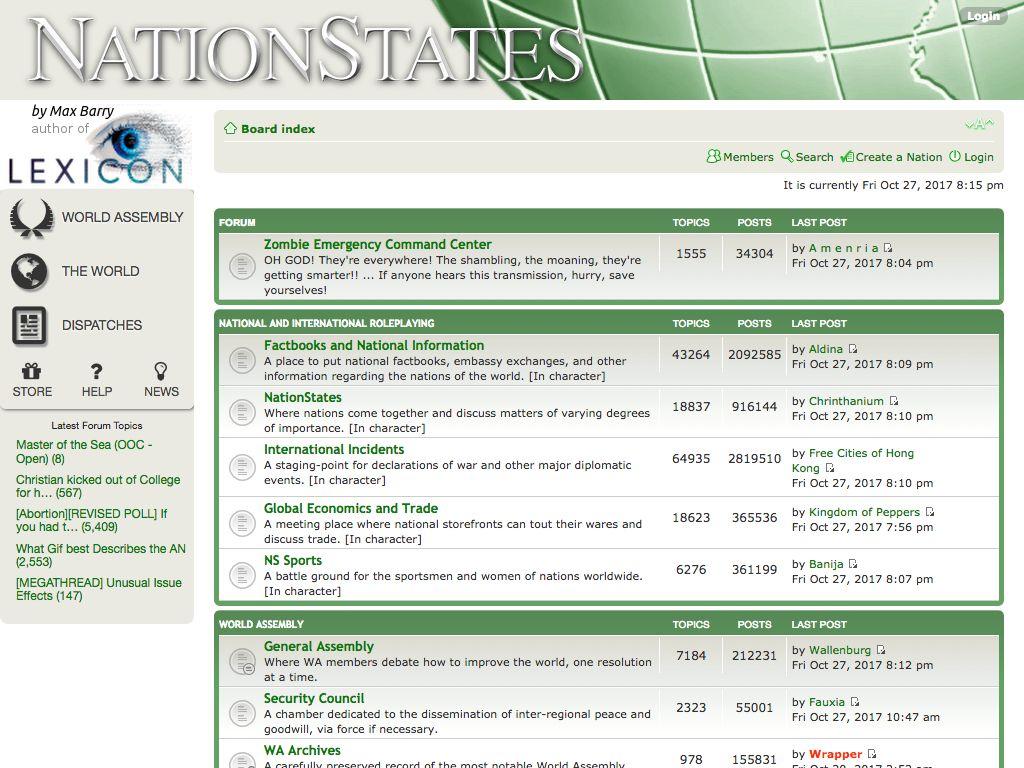This screenshot has width=1024, height=768.
Task: View profile of Free Cities of Hong Kong
Action: (x=853, y=460)
